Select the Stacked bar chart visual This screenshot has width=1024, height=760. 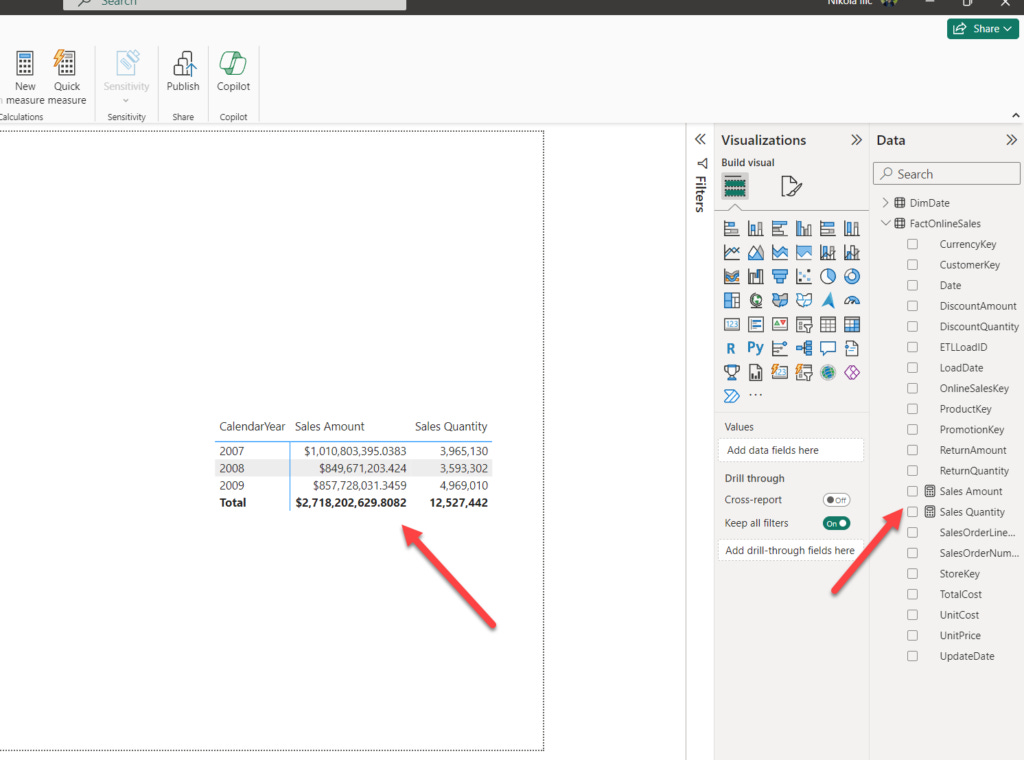tap(731, 229)
